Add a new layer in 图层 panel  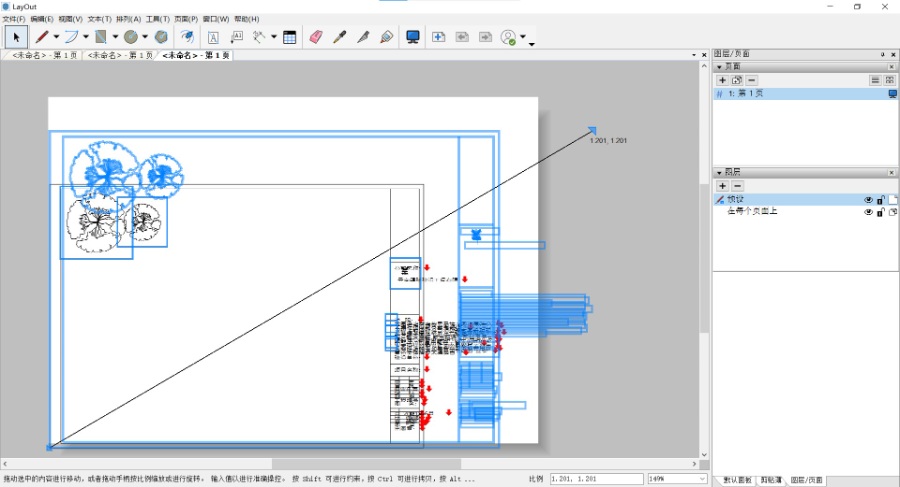(x=723, y=186)
